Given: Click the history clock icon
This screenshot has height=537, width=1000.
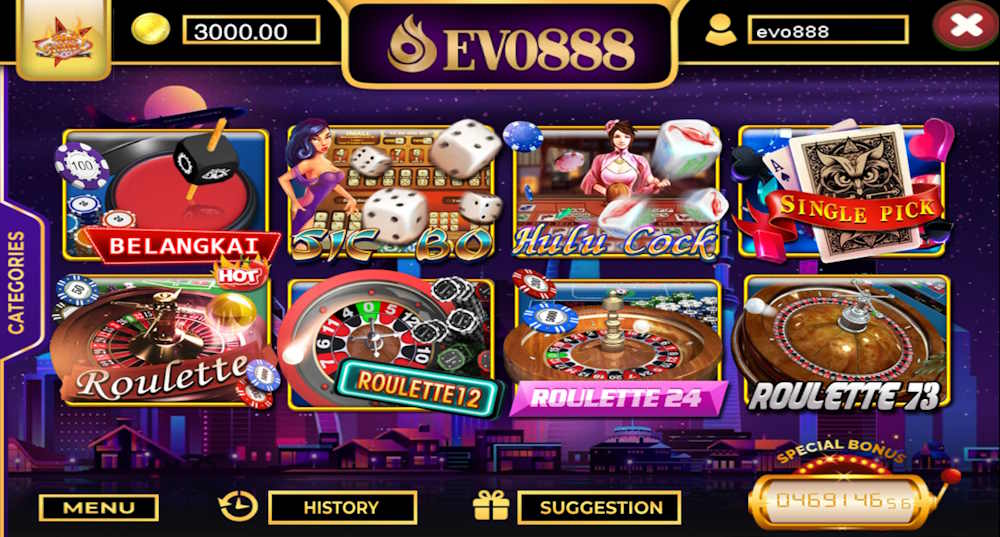Looking at the screenshot, I should coord(238,507).
